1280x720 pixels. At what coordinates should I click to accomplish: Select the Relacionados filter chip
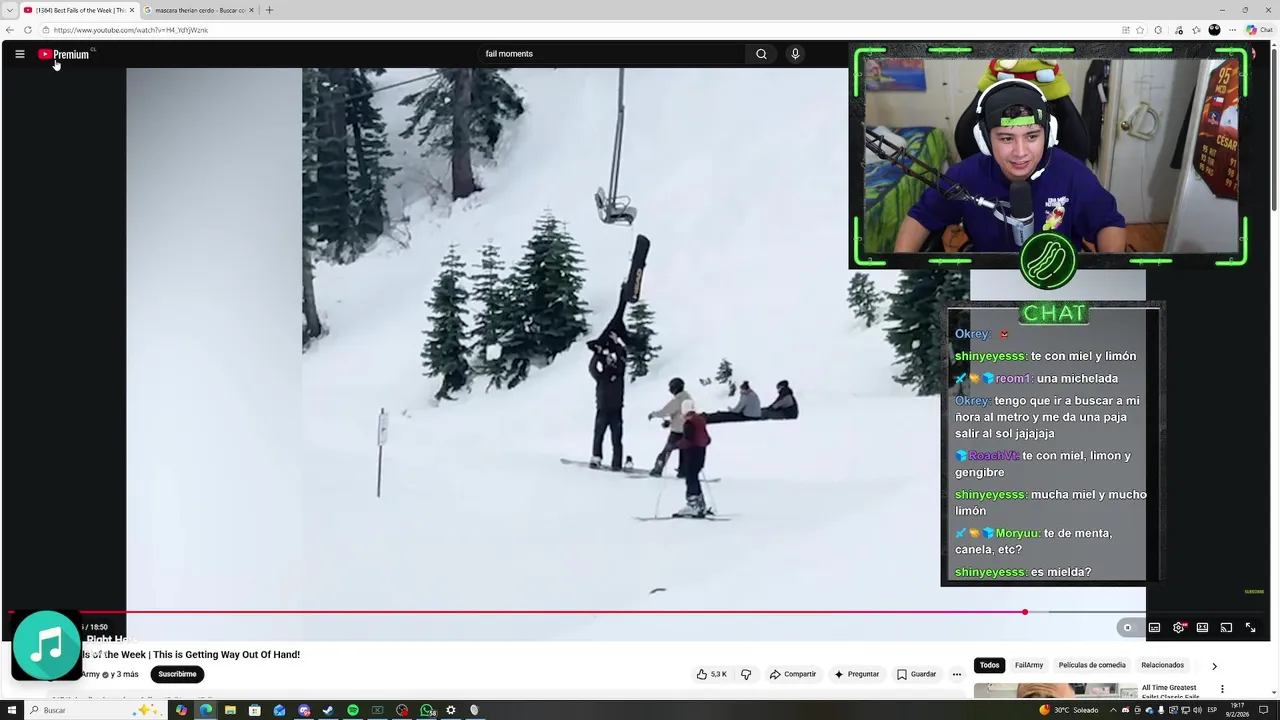pyautogui.click(x=1163, y=665)
